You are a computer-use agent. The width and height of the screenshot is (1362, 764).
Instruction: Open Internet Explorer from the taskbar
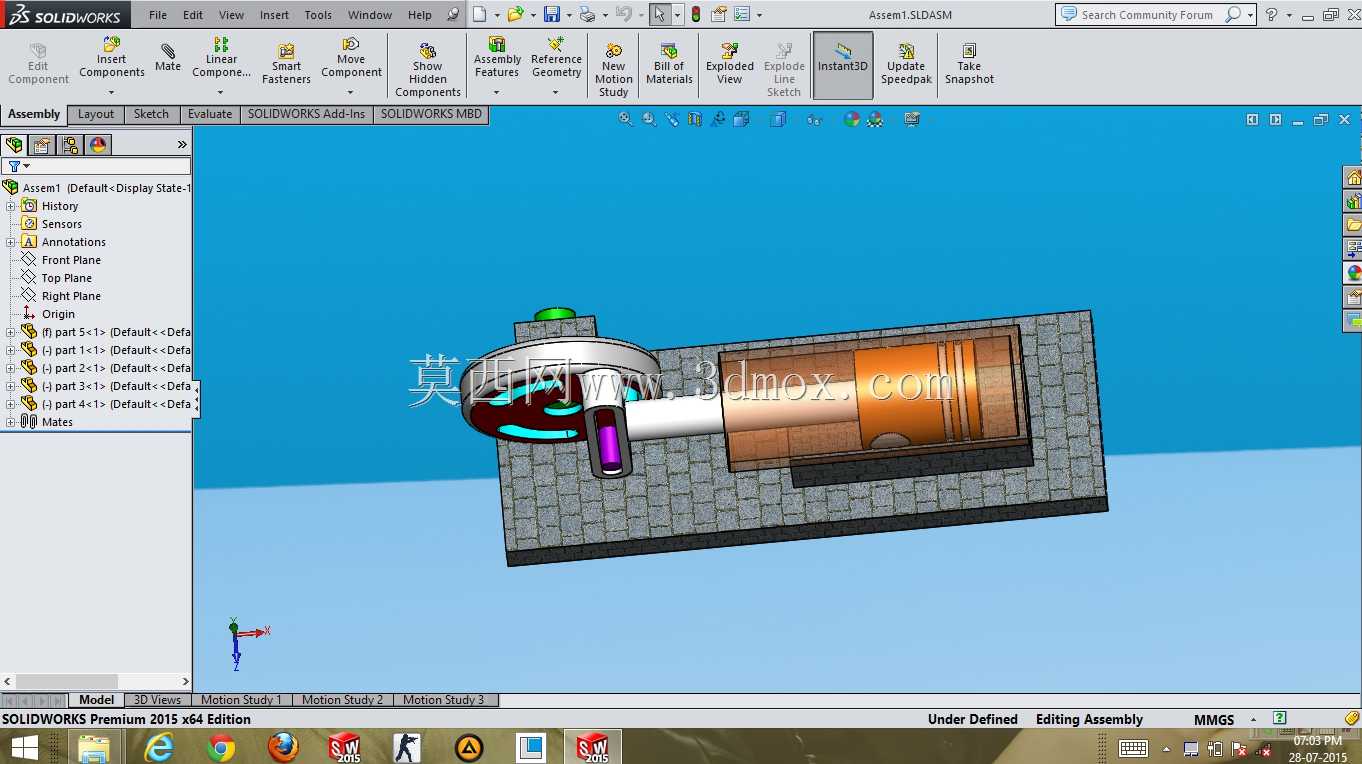coord(159,747)
